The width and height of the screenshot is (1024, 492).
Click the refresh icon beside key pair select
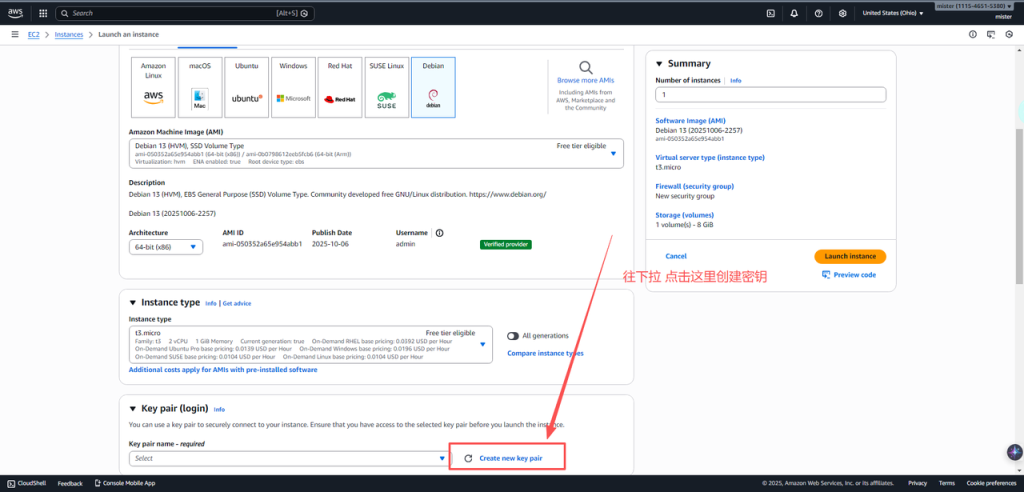pos(468,459)
